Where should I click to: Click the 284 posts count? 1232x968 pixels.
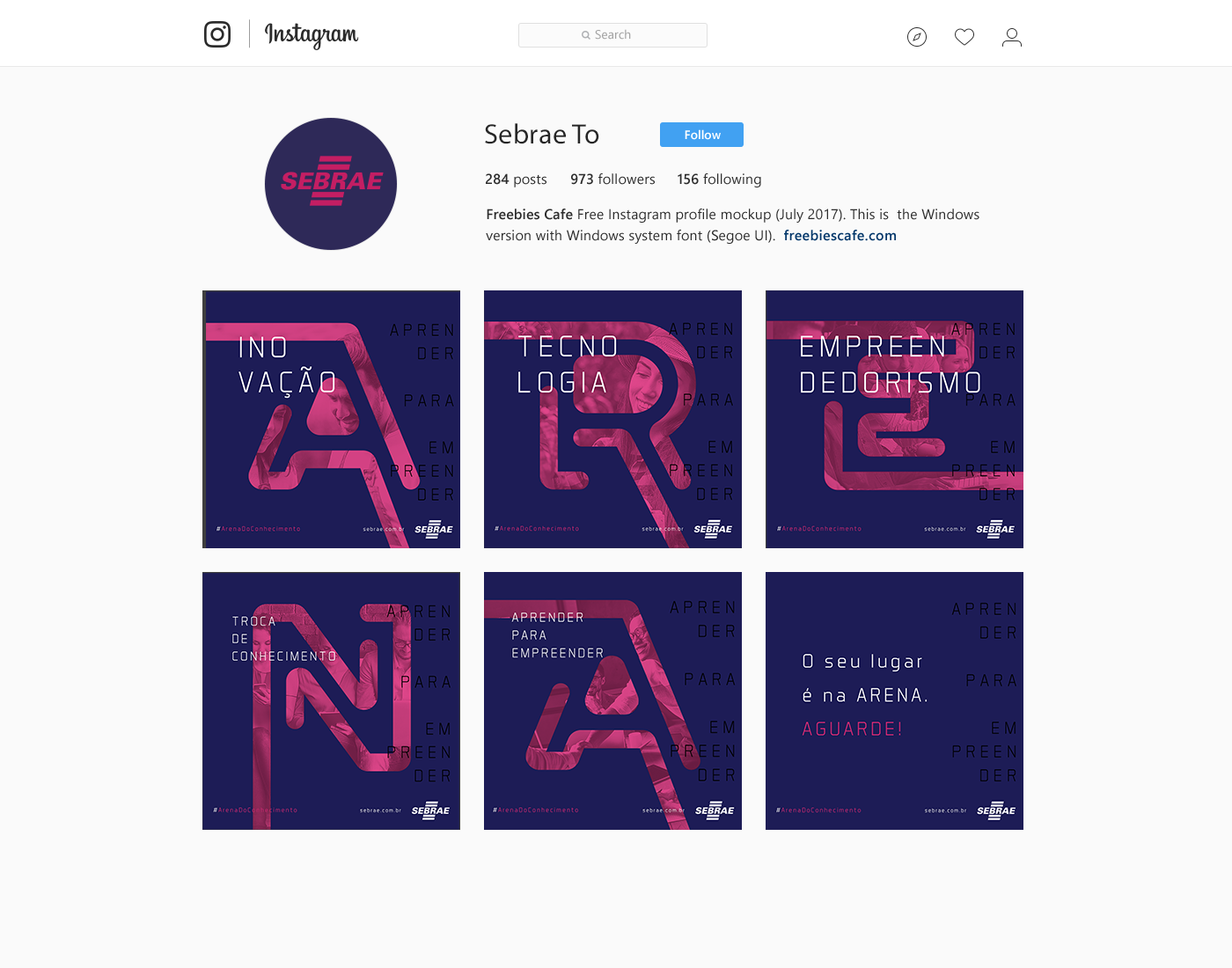[516, 180]
